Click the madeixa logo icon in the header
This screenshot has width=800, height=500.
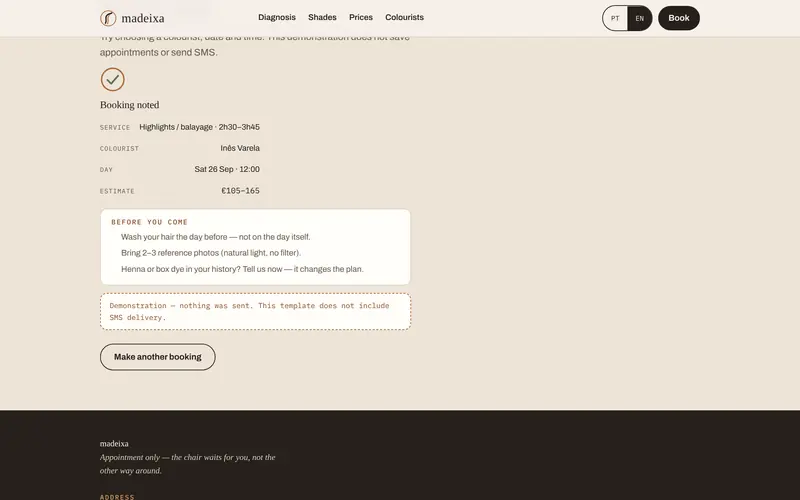click(108, 18)
